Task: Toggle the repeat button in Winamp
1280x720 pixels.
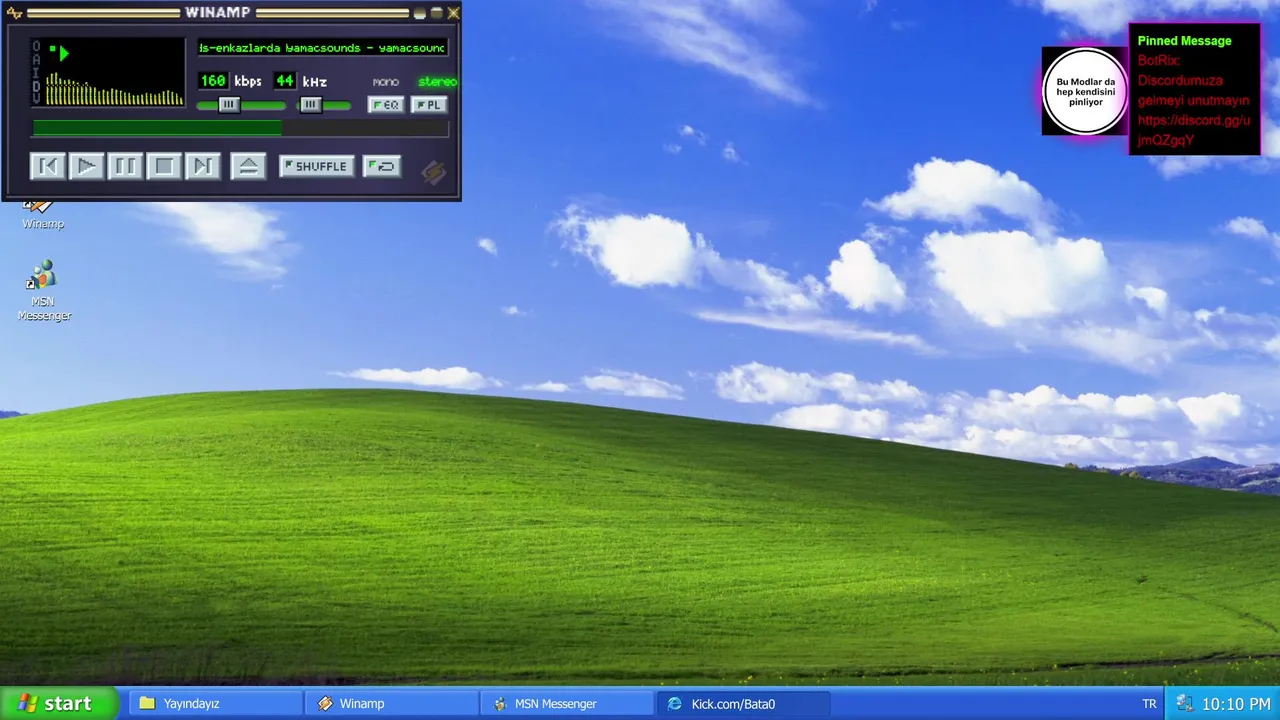Action: pos(382,166)
